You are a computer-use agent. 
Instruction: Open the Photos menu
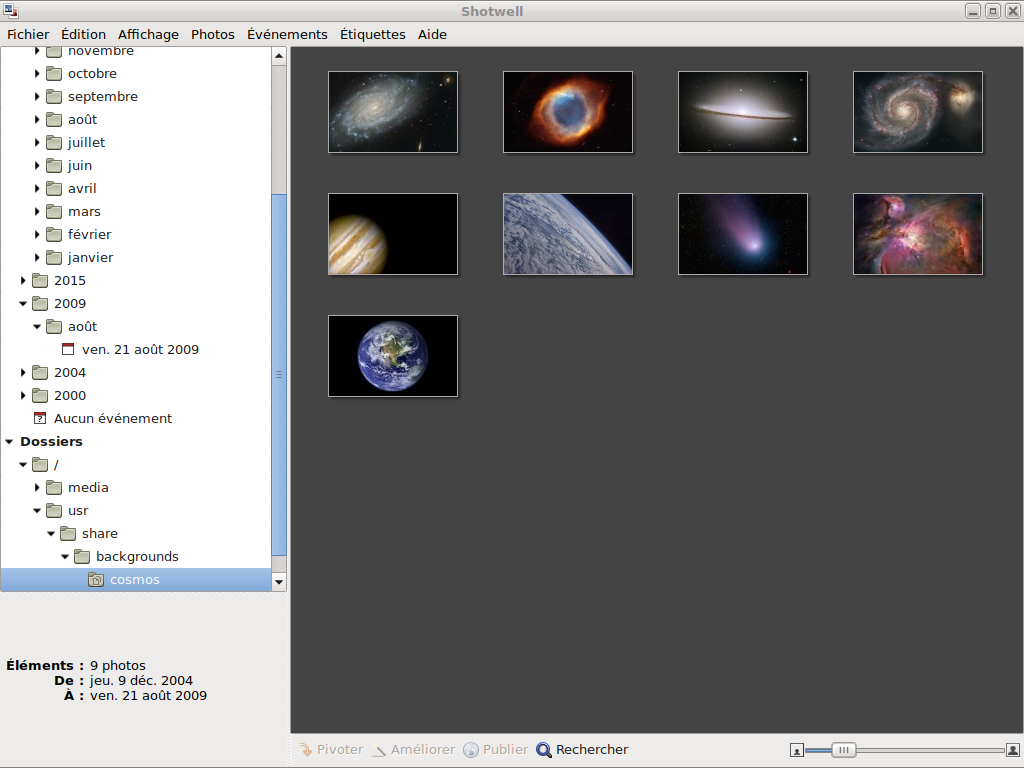[212, 34]
